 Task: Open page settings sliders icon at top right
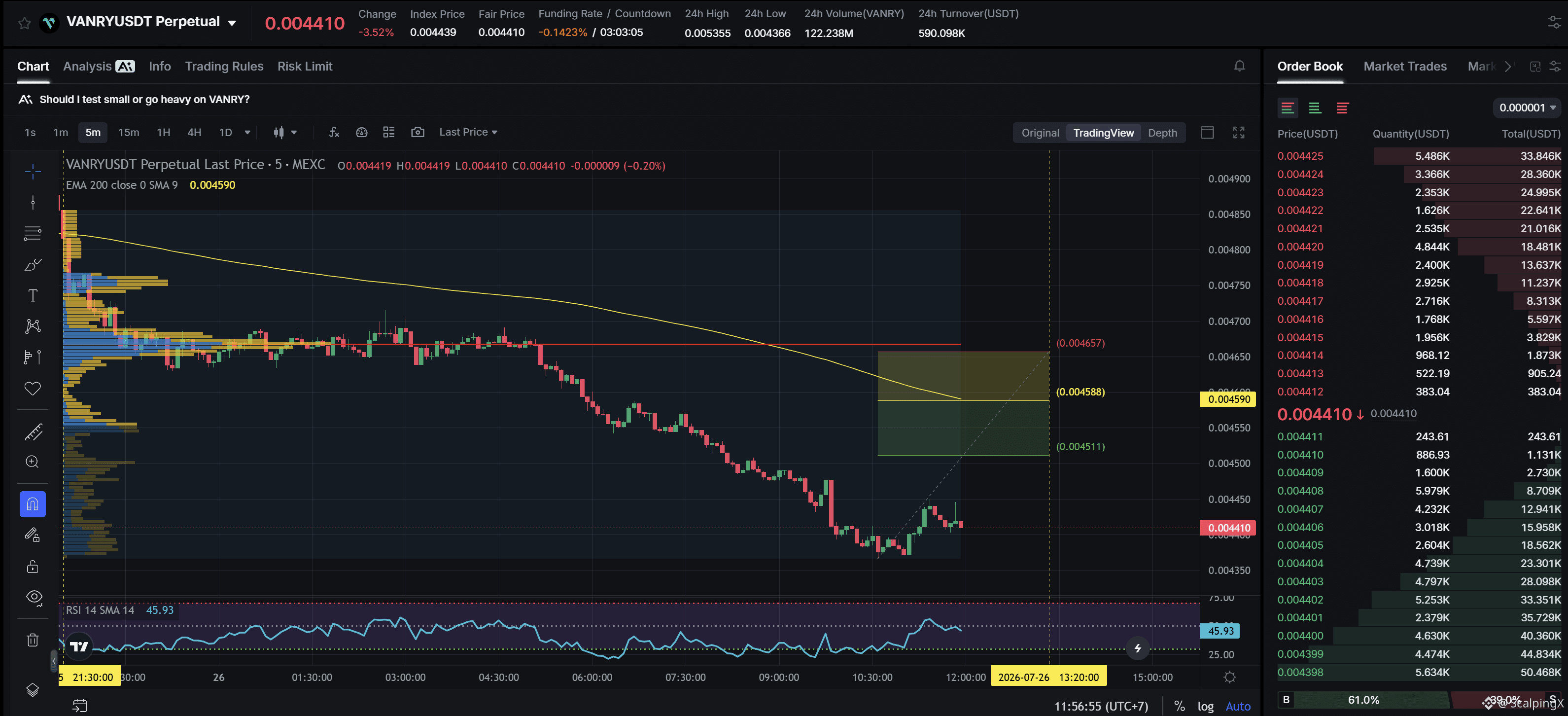[x=1554, y=23]
